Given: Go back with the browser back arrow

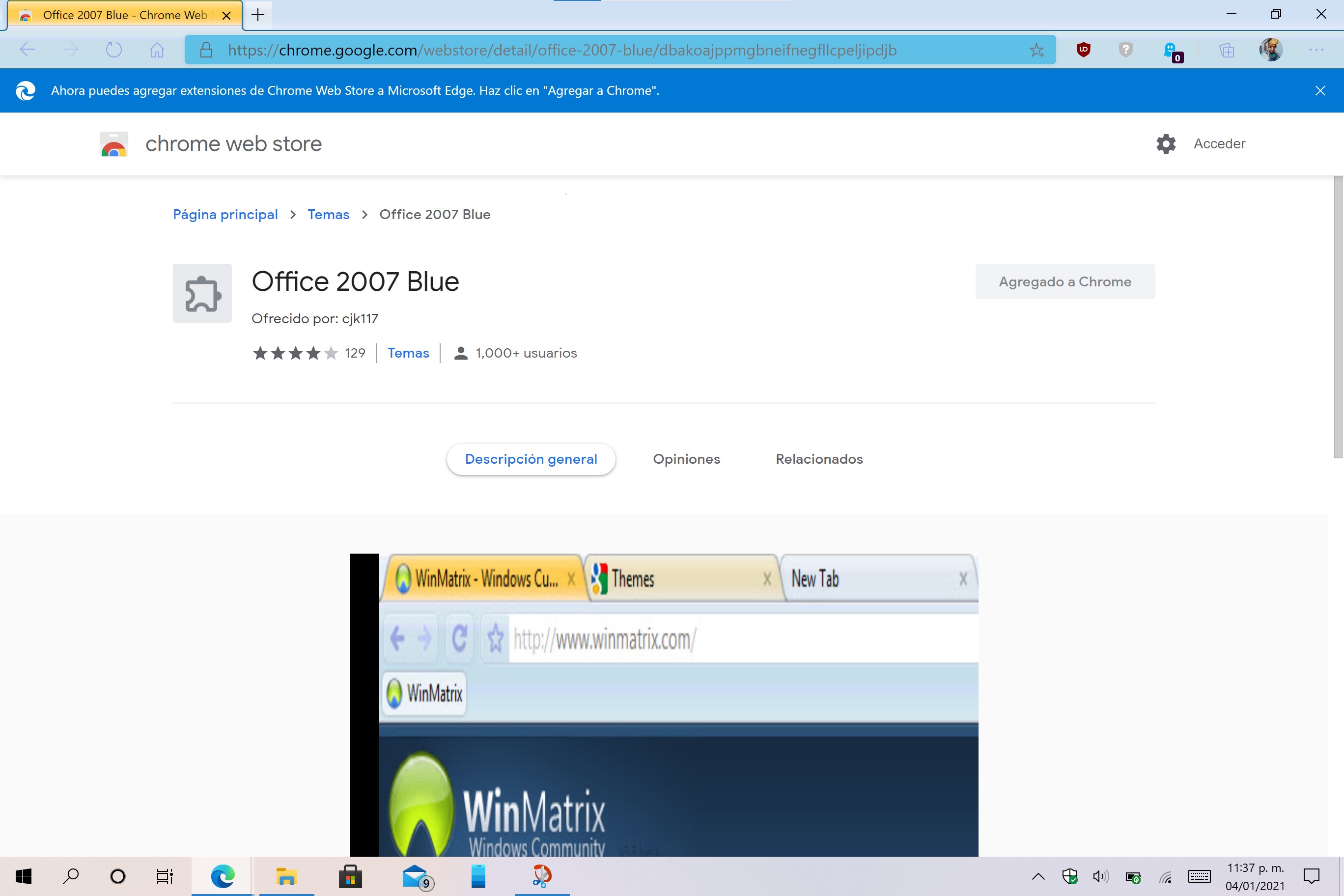Looking at the screenshot, I should (x=28, y=50).
